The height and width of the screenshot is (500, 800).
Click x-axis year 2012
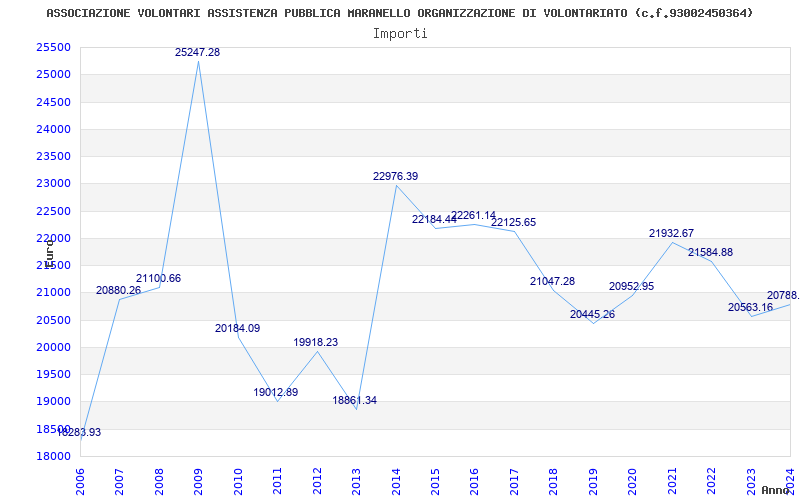317,481
